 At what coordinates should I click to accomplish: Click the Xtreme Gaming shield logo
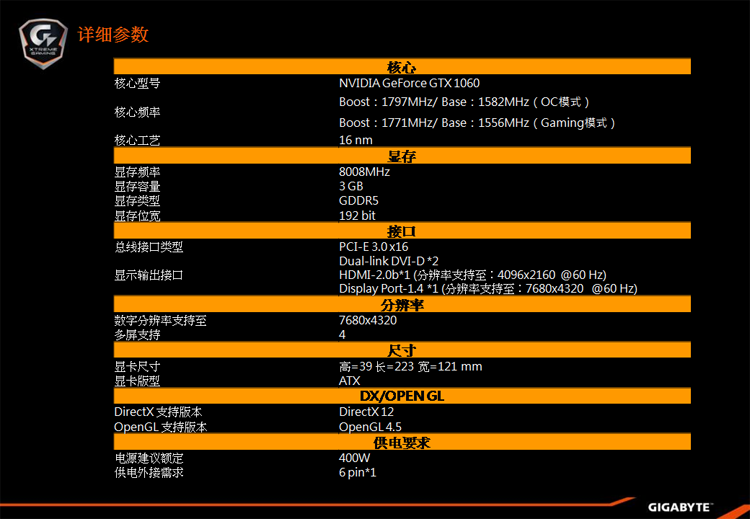(x=41, y=44)
